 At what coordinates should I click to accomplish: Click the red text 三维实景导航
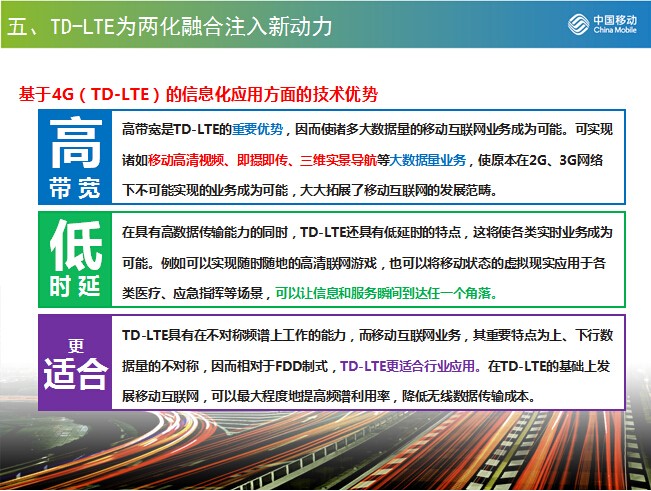click(338, 160)
